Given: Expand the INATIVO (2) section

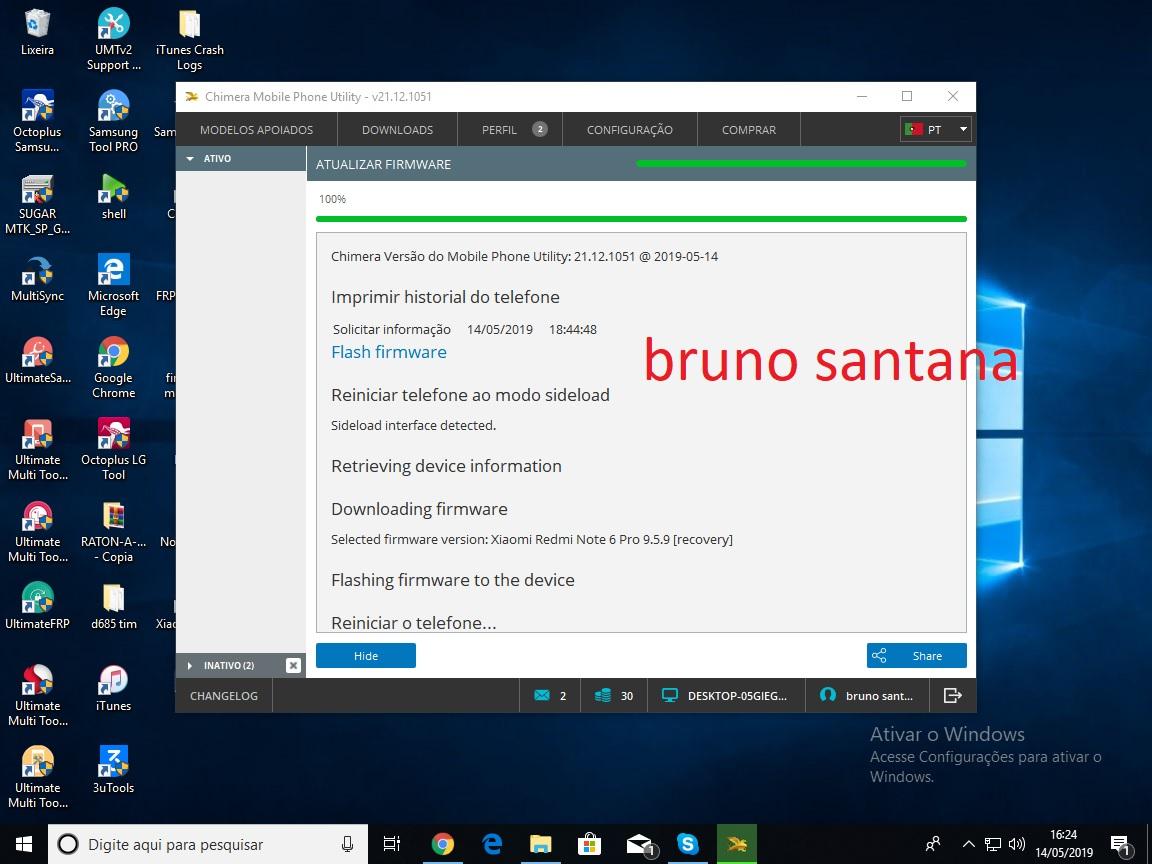Looking at the screenshot, I should click(190, 666).
